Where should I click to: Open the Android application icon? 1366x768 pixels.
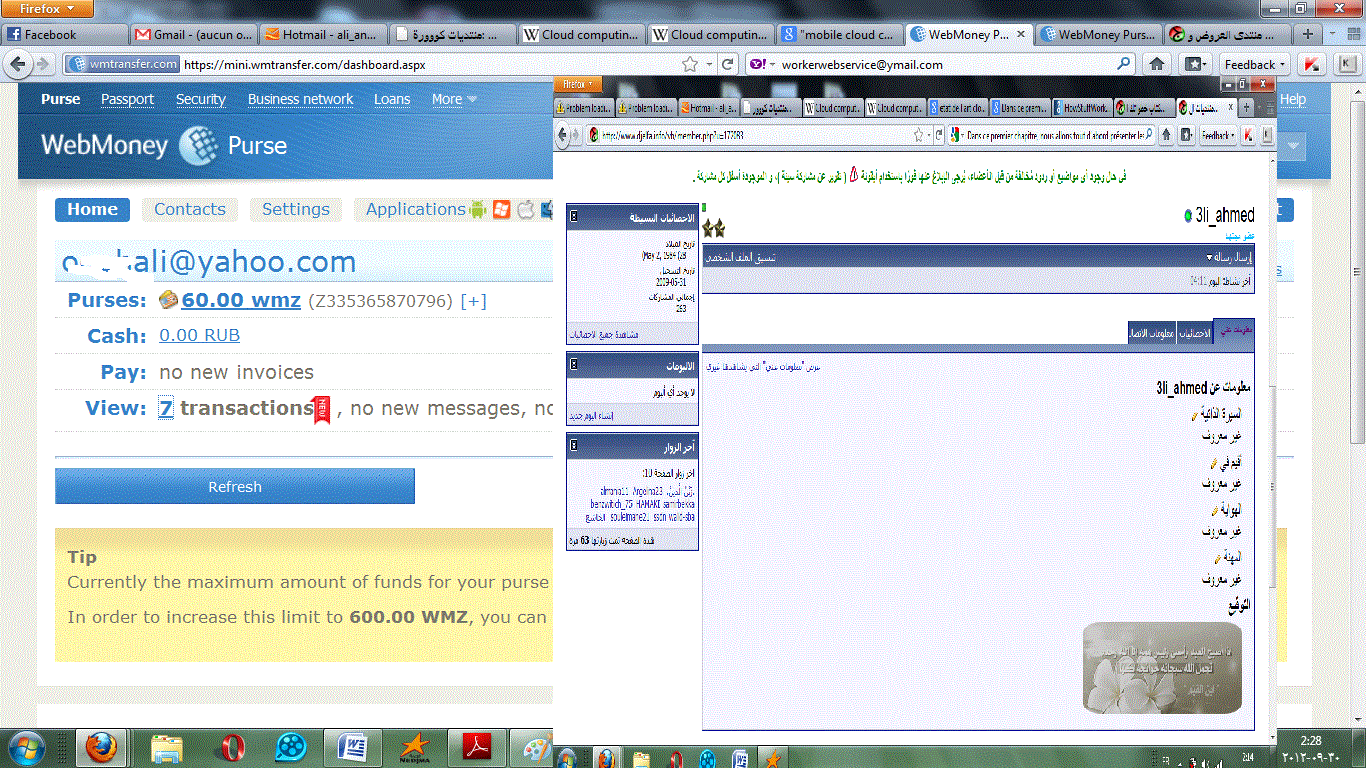click(478, 209)
